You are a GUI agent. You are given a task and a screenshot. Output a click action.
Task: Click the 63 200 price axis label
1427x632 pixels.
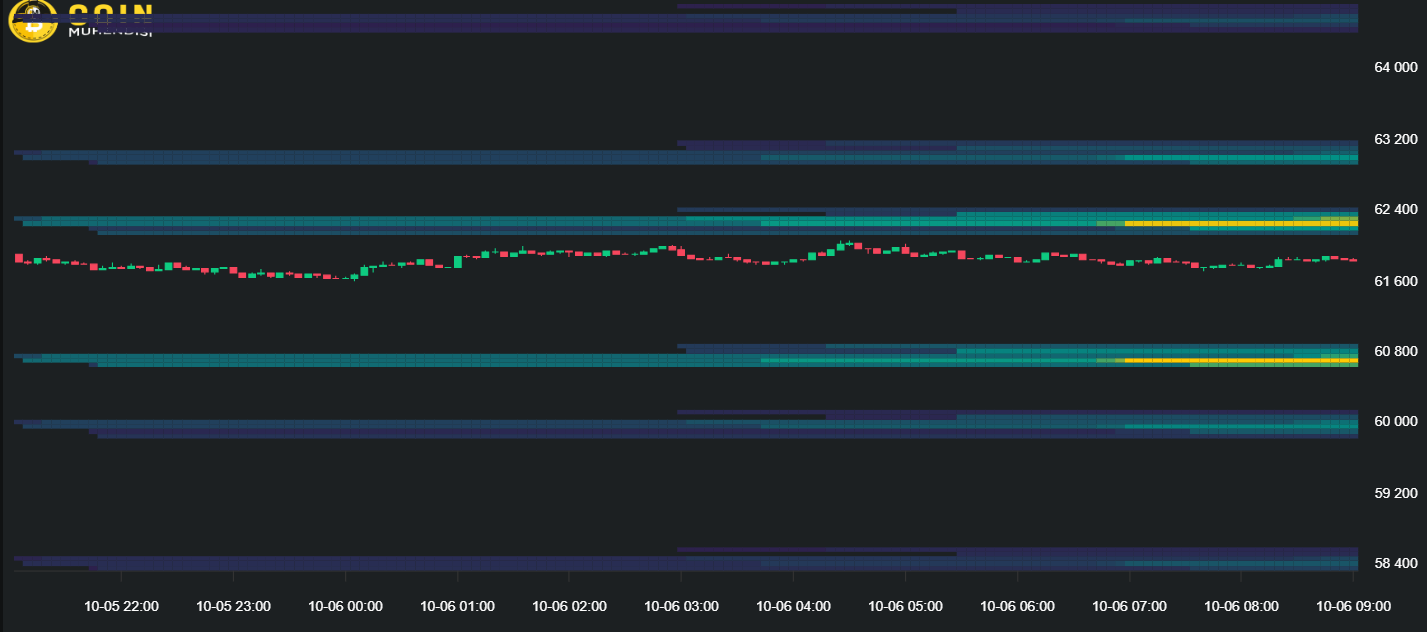pos(1396,138)
